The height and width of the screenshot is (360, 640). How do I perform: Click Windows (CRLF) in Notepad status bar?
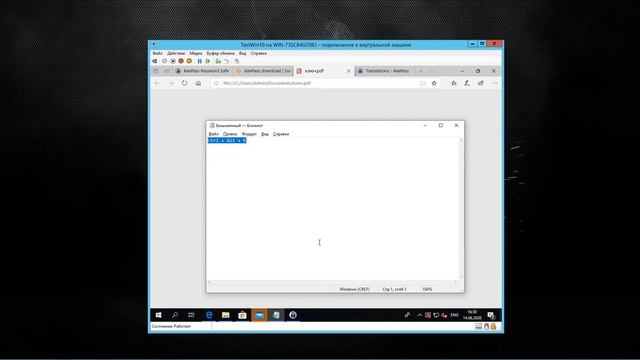355,289
